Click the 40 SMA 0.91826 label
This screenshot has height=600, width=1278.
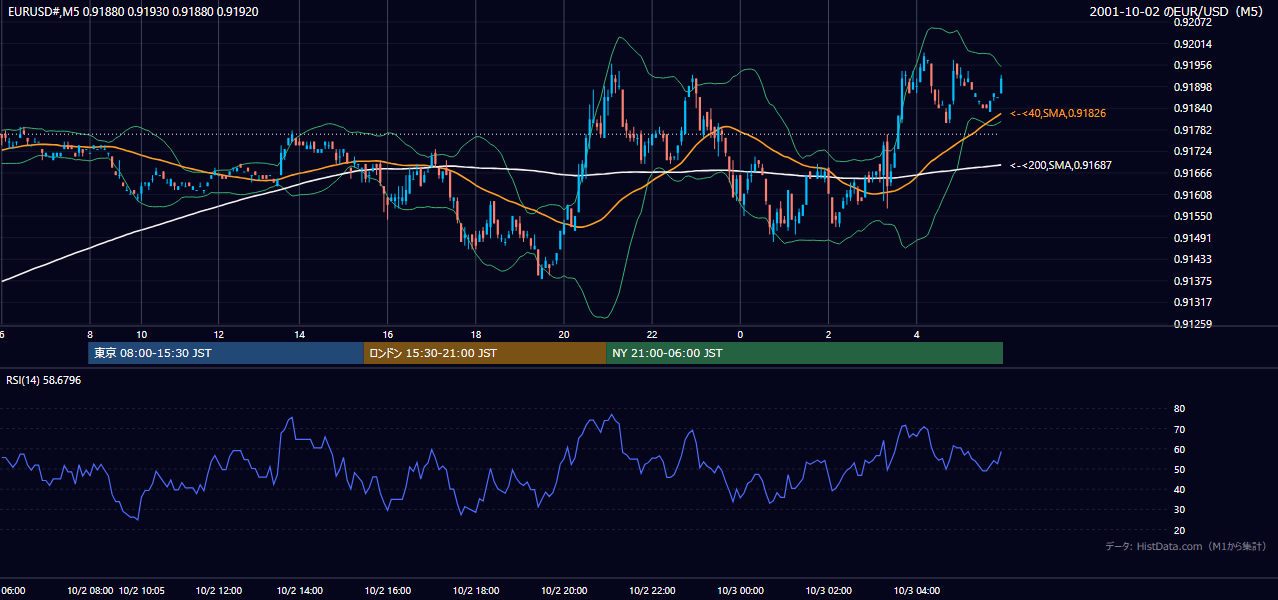1057,114
